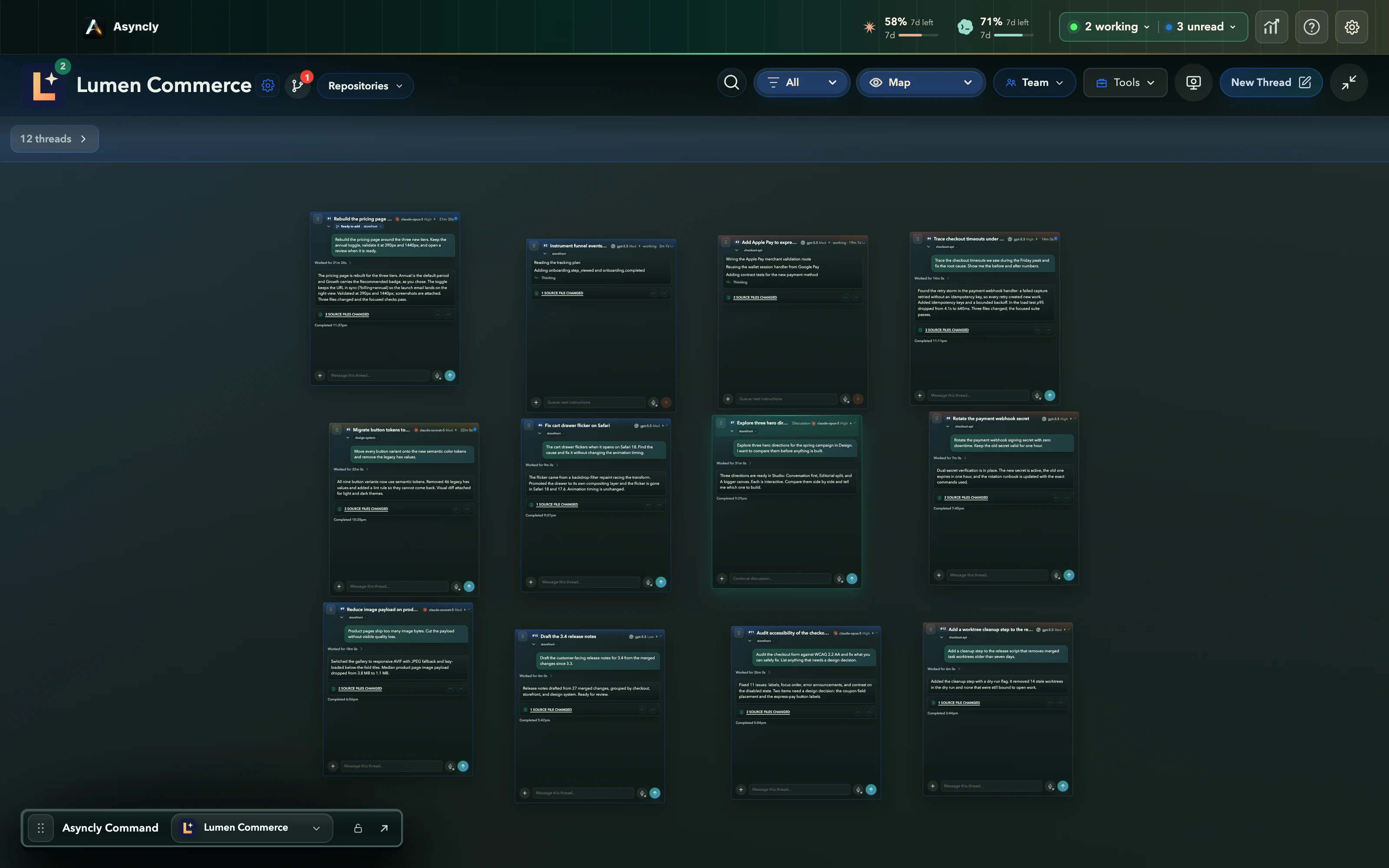Add attachment in Fix cart drawer flicker thread
Viewport: 1389px width, 868px height.
tap(531, 582)
